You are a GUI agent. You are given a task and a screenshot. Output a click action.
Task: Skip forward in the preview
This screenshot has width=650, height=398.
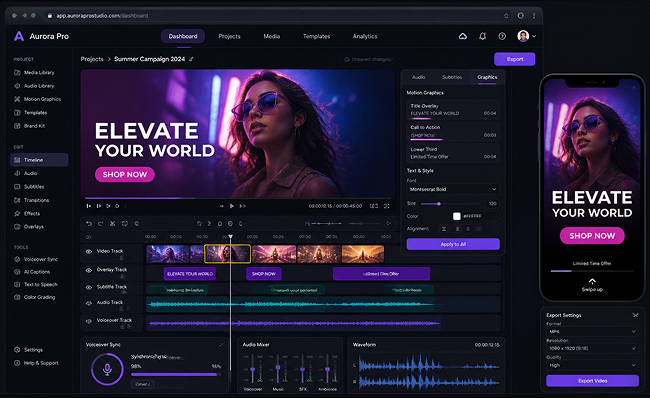243,206
